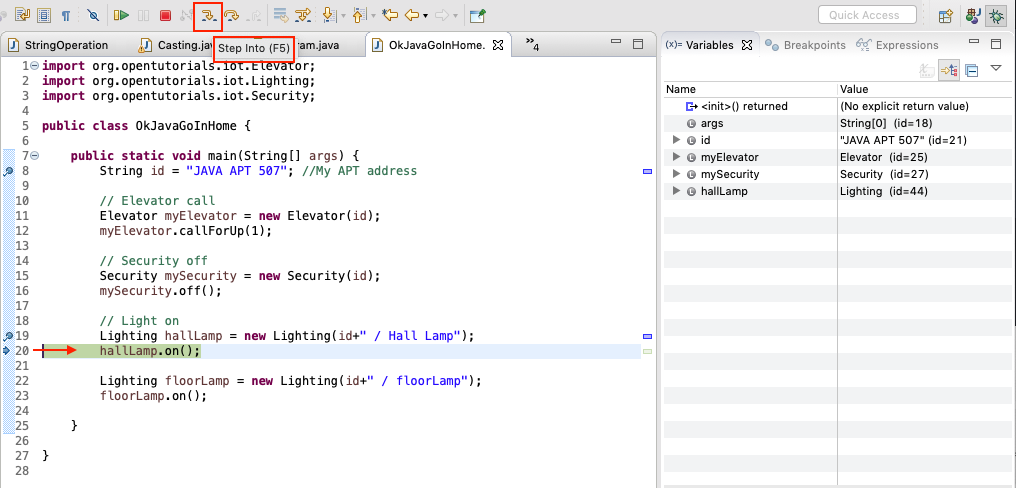Viewport: 1016px width, 488px height.
Task: Toggle Show Whitespace Characters pilcrow icon
Action: (65, 16)
